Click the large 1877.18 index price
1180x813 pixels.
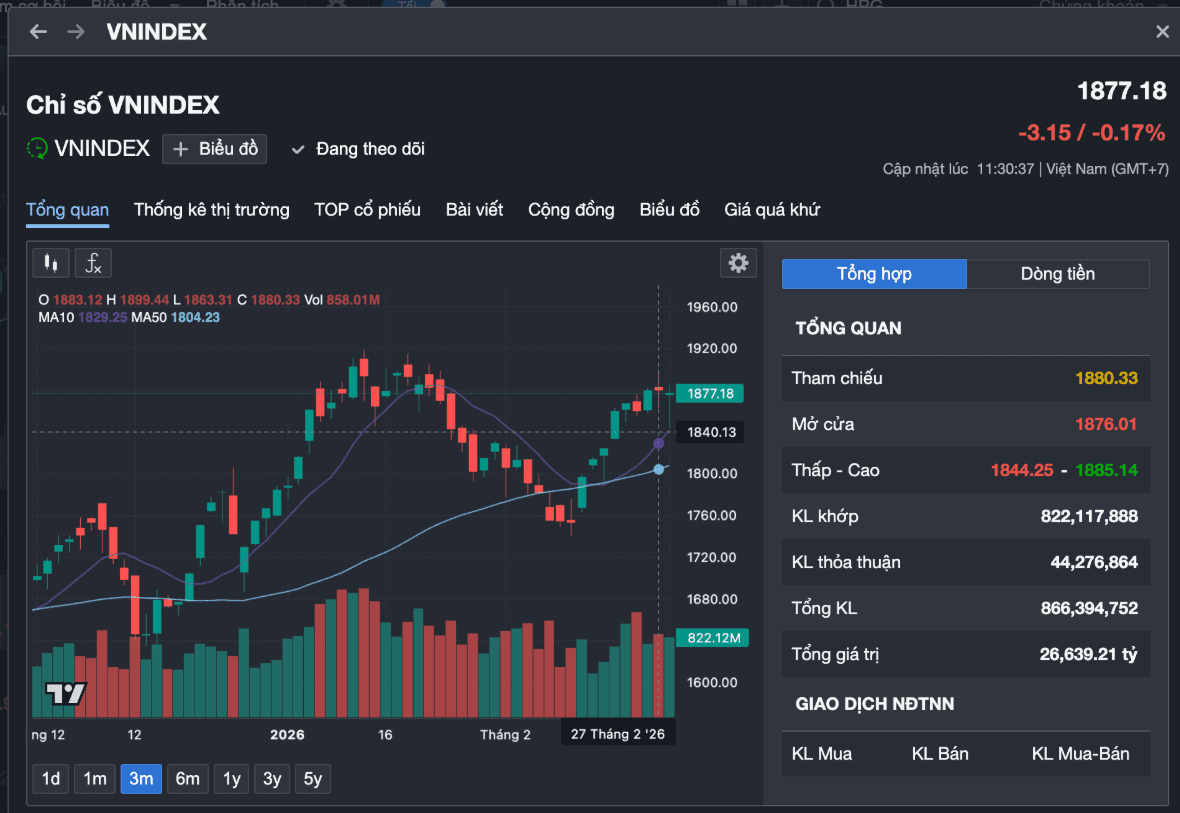[x=1122, y=91]
